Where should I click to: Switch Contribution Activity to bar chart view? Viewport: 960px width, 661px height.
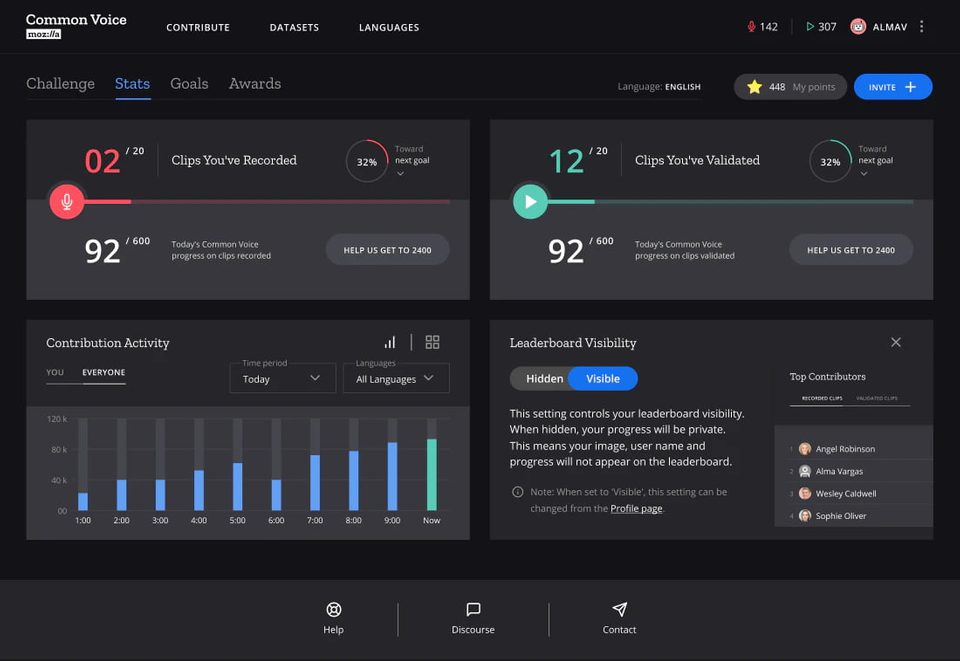coord(389,341)
